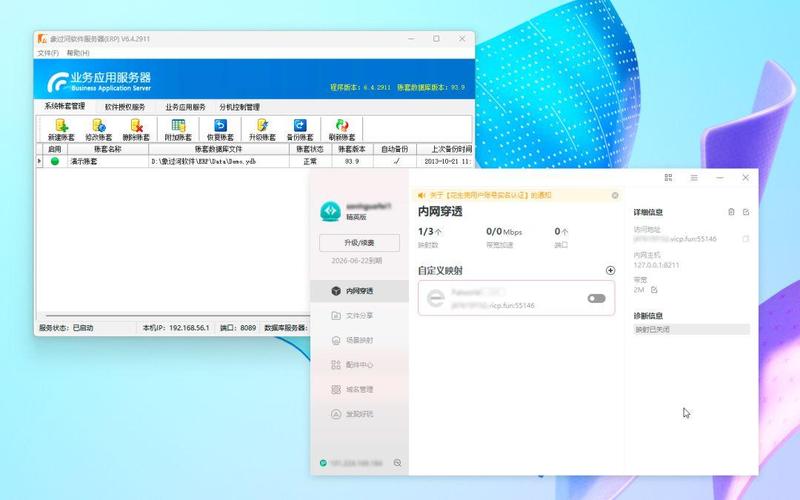This screenshot has width=800, height=500.
Task: Click the Oray account avatar icon
Action: [x=330, y=211]
